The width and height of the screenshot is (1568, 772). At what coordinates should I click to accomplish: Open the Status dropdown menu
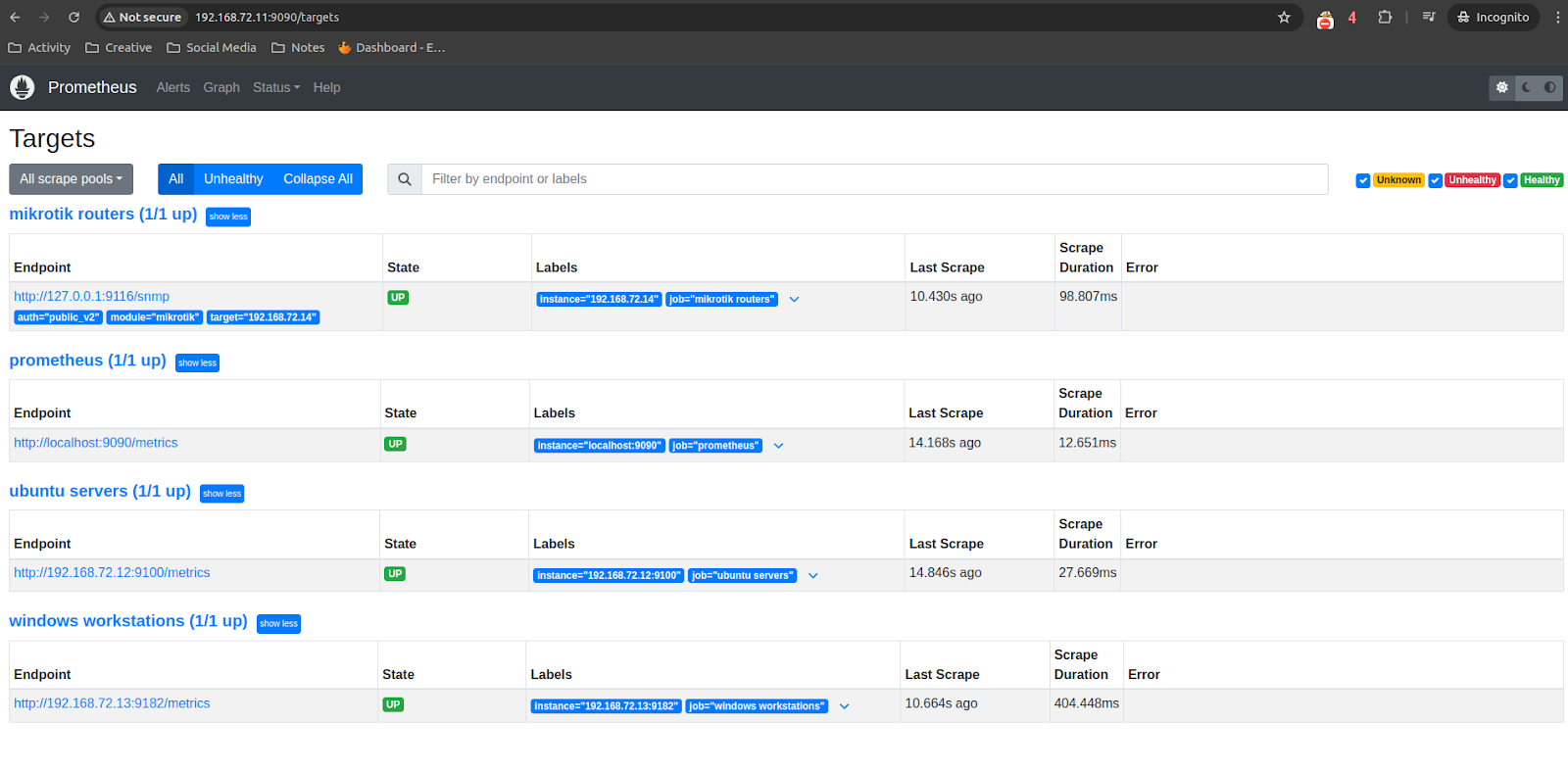[x=276, y=87]
